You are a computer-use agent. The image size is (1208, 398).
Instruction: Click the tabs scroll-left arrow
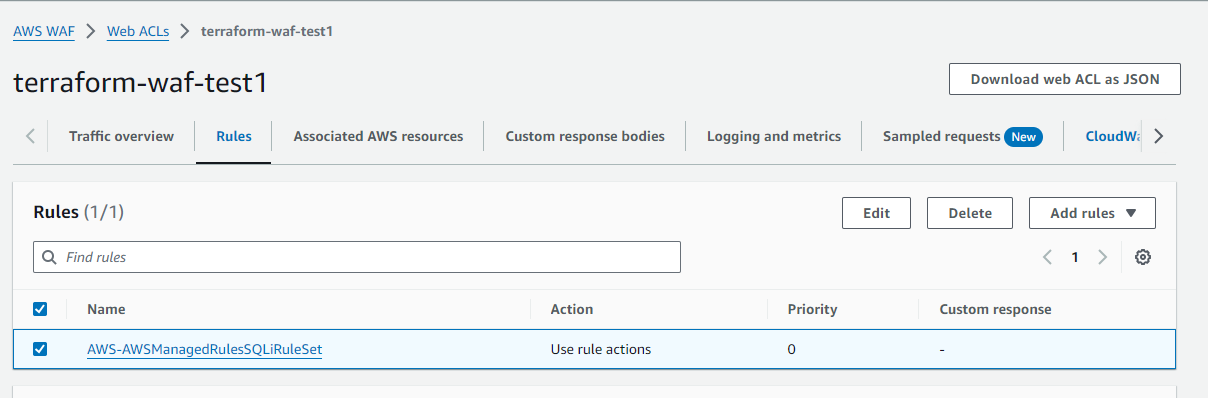tap(31, 136)
